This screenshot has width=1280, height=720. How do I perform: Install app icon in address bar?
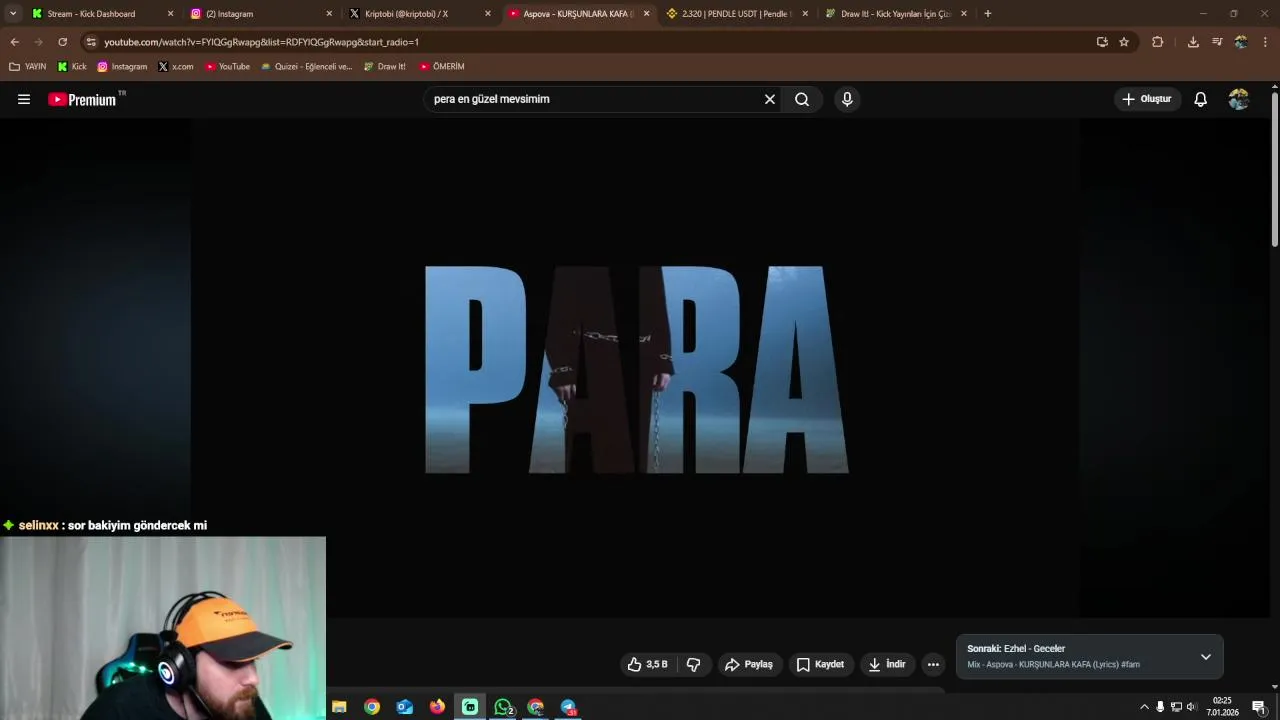tap(1102, 42)
